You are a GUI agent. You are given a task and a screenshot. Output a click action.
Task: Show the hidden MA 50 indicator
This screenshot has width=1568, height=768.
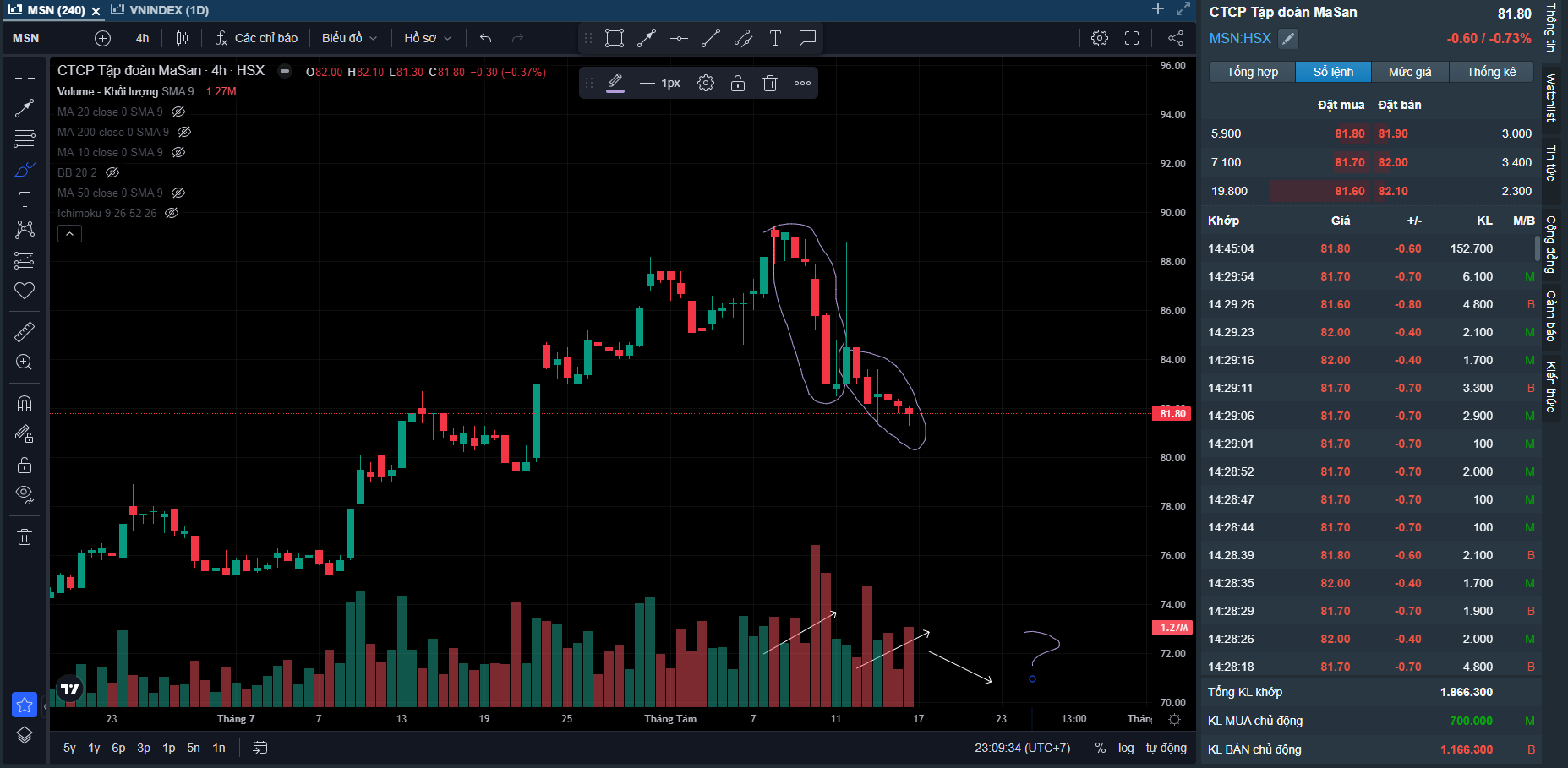pos(178,193)
